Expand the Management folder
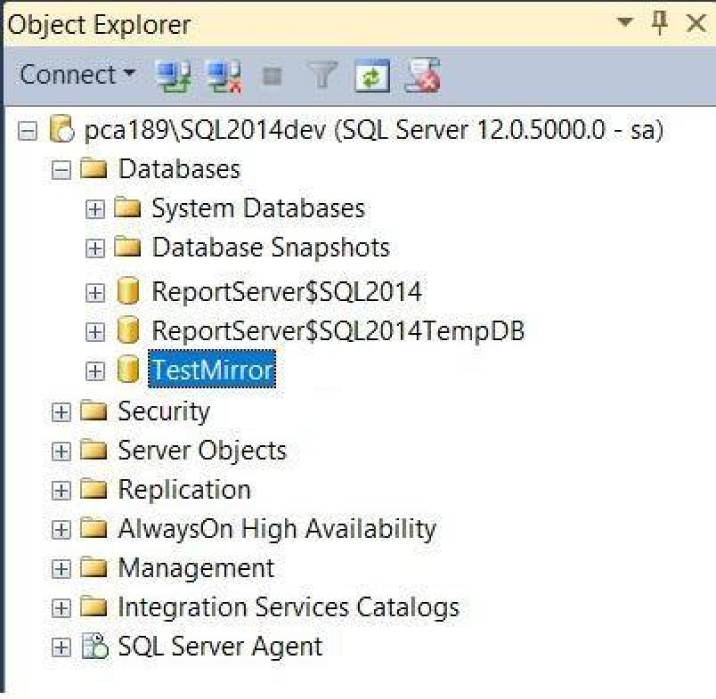Screen dimensions: 716x699 click(61, 569)
